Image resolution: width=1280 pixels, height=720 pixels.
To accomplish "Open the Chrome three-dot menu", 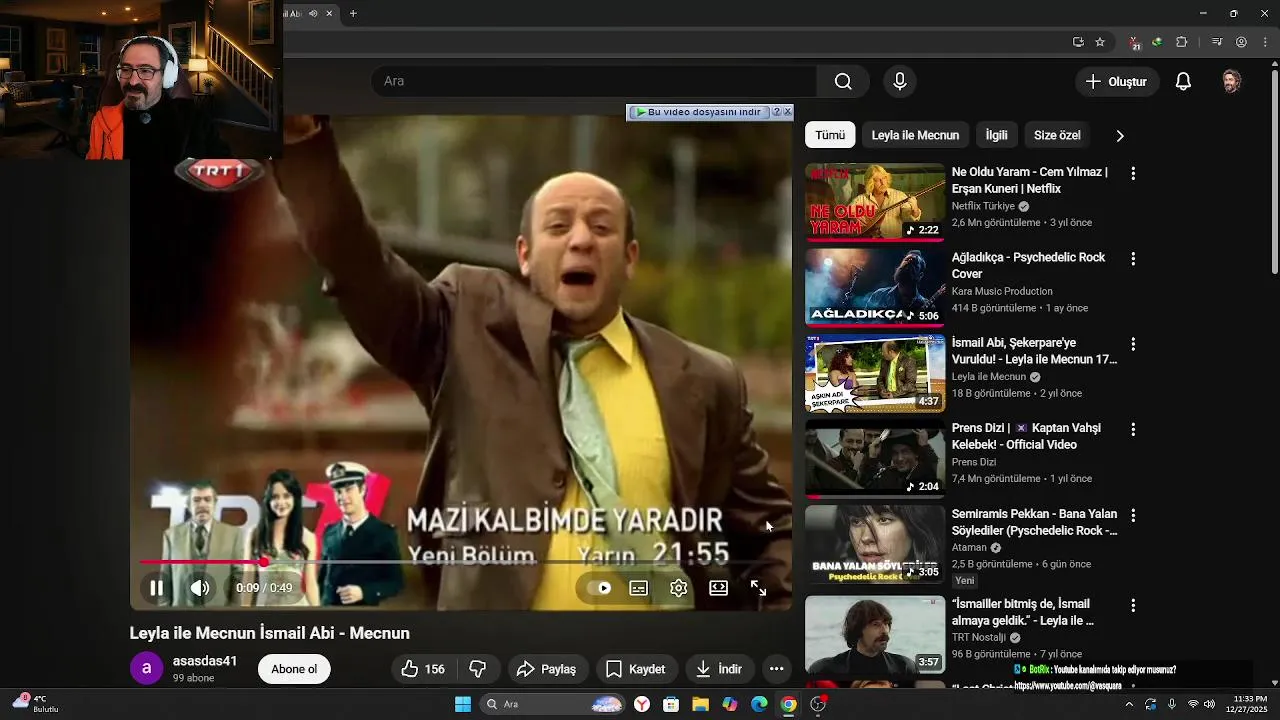I will (1265, 42).
